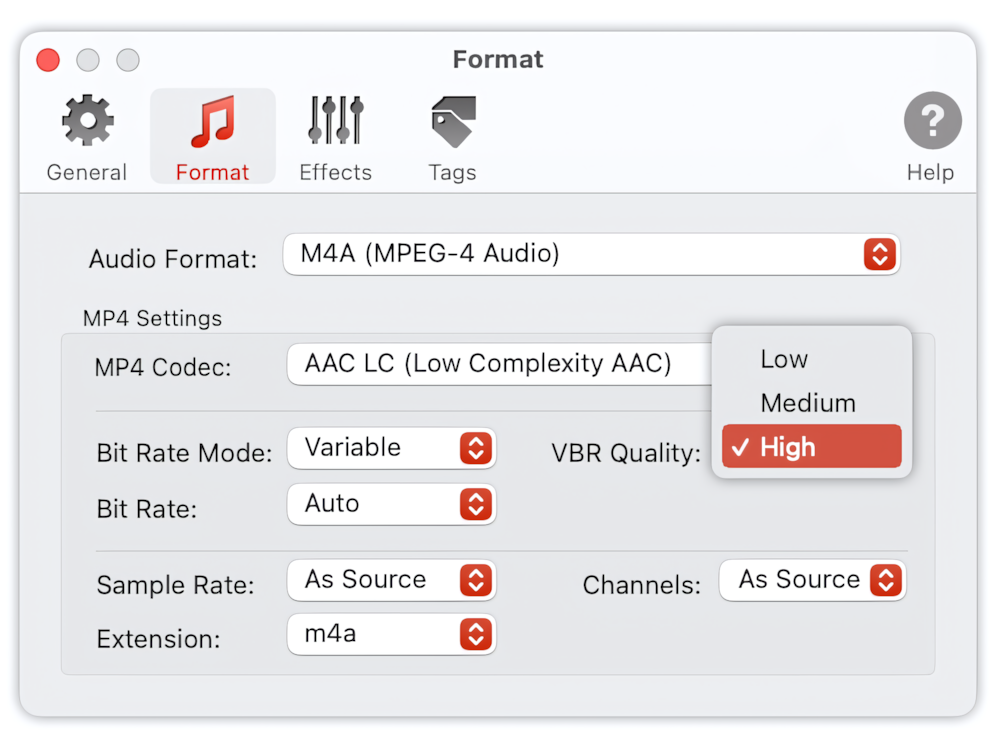Click the Sample Rate label
996x748 pixels.
coord(175,585)
